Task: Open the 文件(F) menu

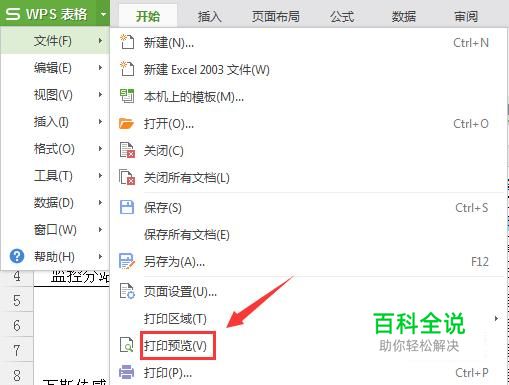Action: point(55,41)
